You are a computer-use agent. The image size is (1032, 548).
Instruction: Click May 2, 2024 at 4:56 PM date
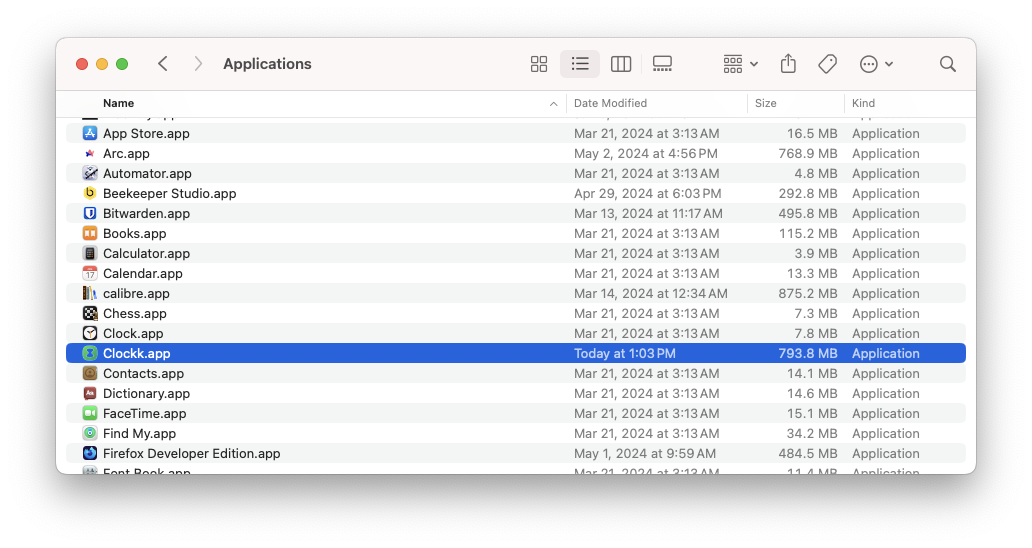point(646,153)
